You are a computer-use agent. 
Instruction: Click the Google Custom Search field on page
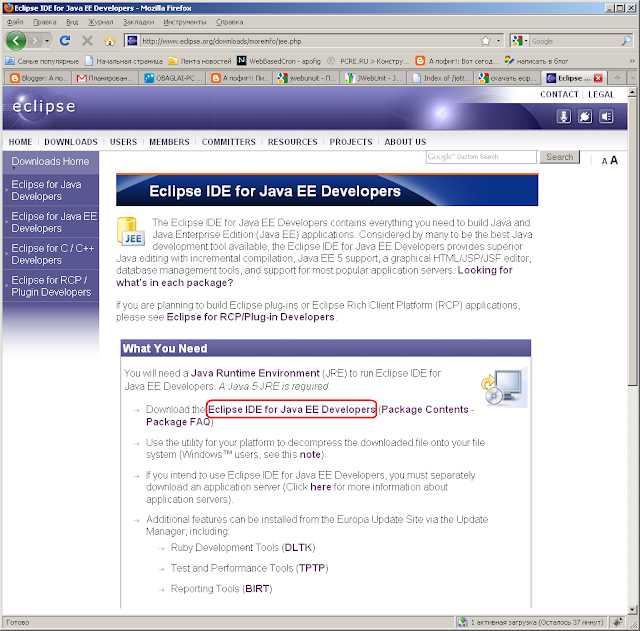pos(481,157)
